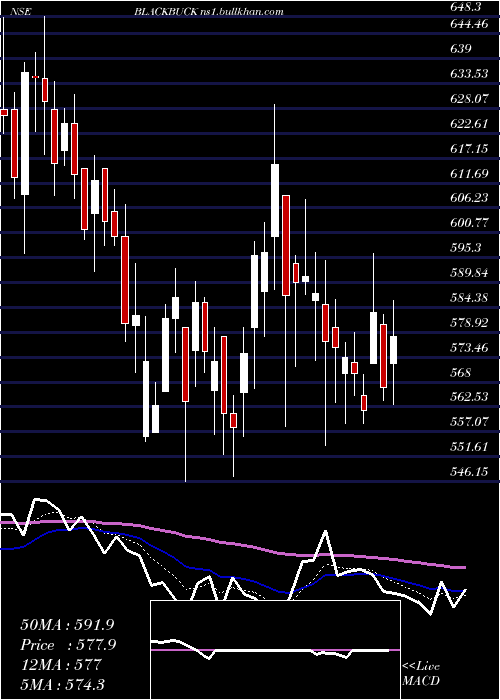The image size is (500, 700).
Task: Click the <<Live MACD label
Action: pyautogui.click(x=421, y=674)
